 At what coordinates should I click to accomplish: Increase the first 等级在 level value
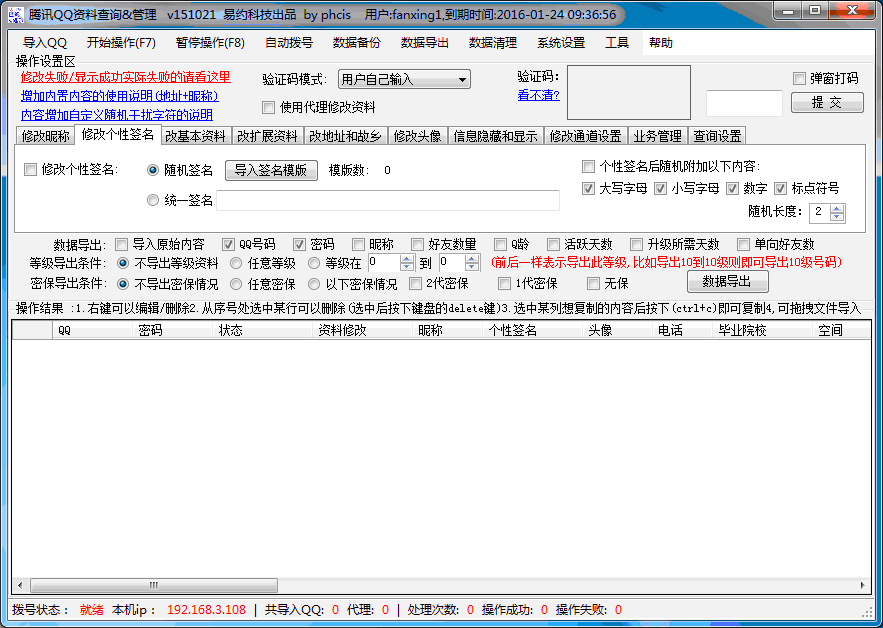pos(407,259)
